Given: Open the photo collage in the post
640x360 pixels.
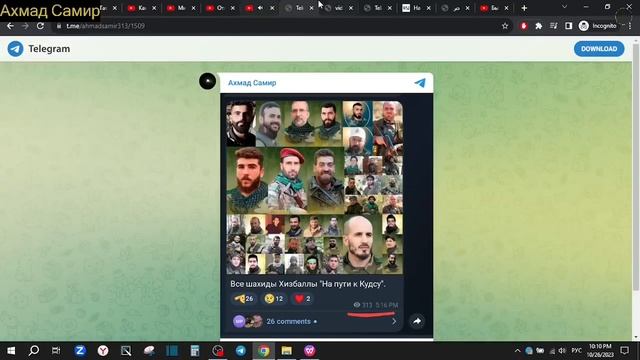Looking at the screenshot, I should 314,187.
